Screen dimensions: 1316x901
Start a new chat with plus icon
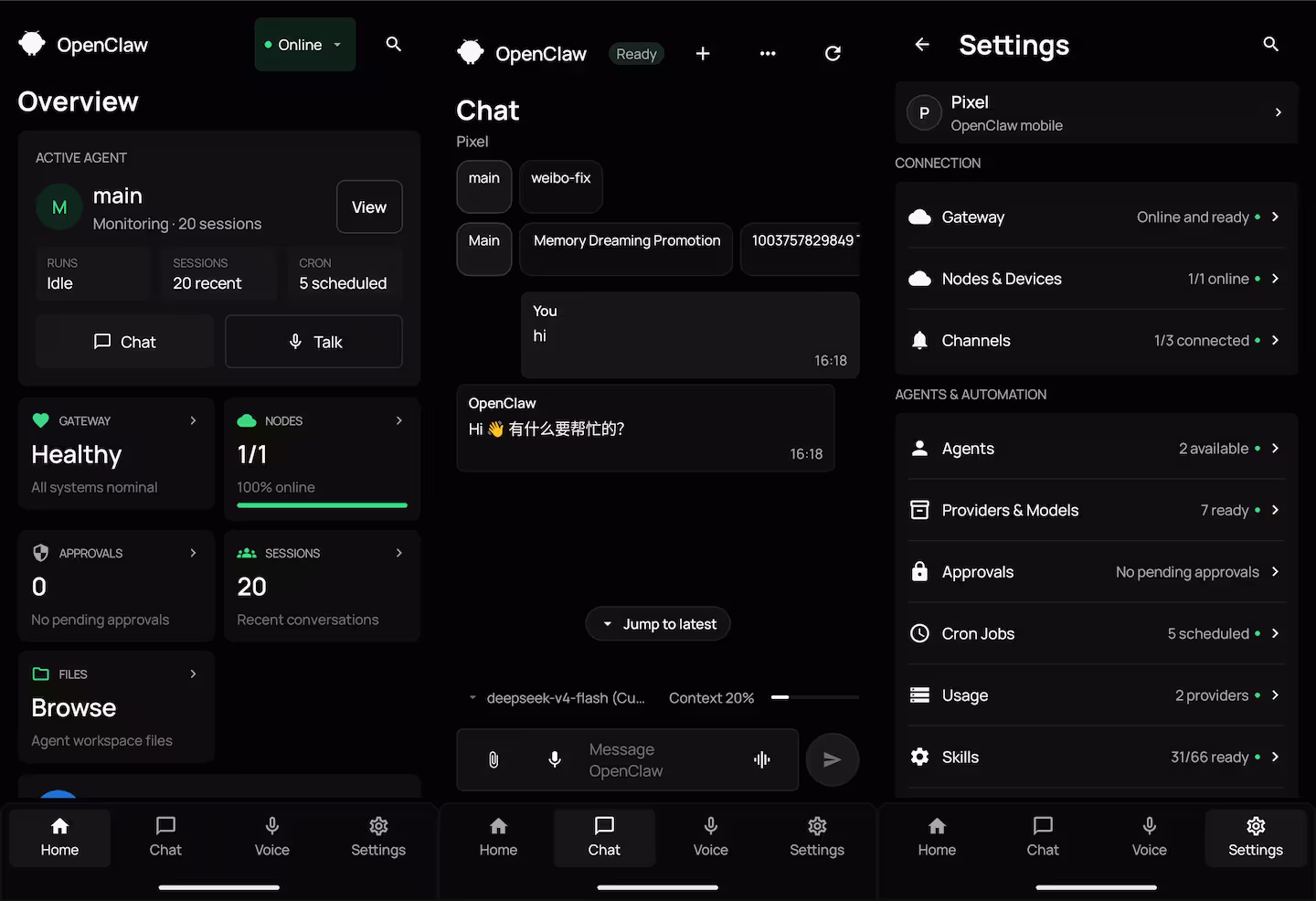click(703, 54)
